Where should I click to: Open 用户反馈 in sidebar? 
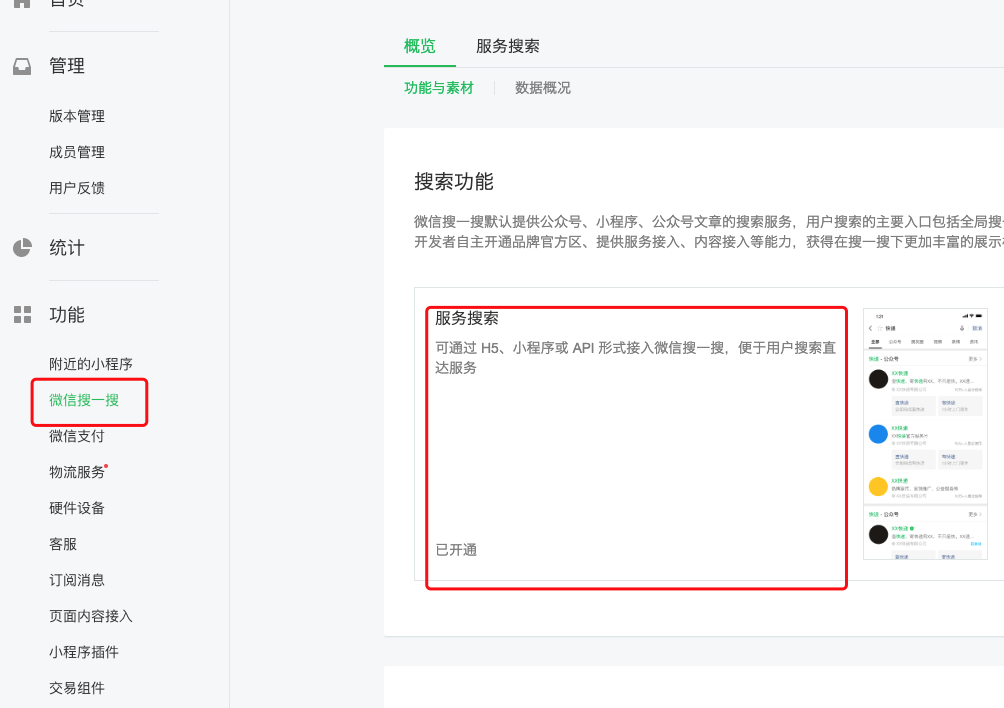click(x=77, y=188)
